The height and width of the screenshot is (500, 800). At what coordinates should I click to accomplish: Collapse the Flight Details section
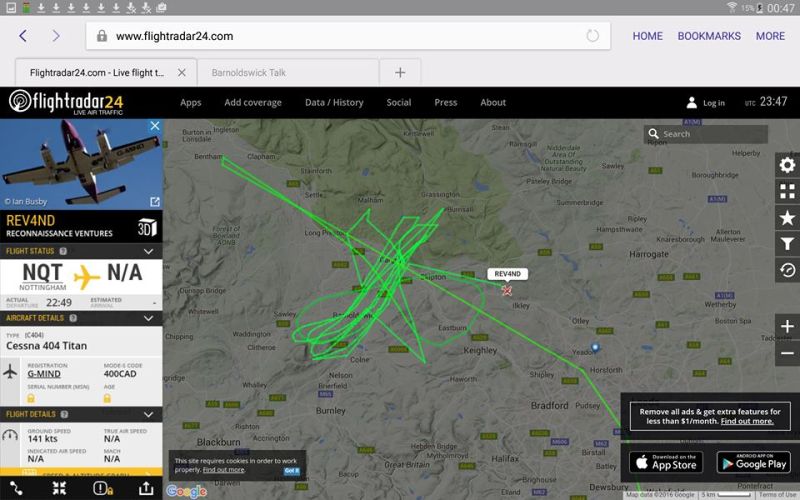pos(148,414)
